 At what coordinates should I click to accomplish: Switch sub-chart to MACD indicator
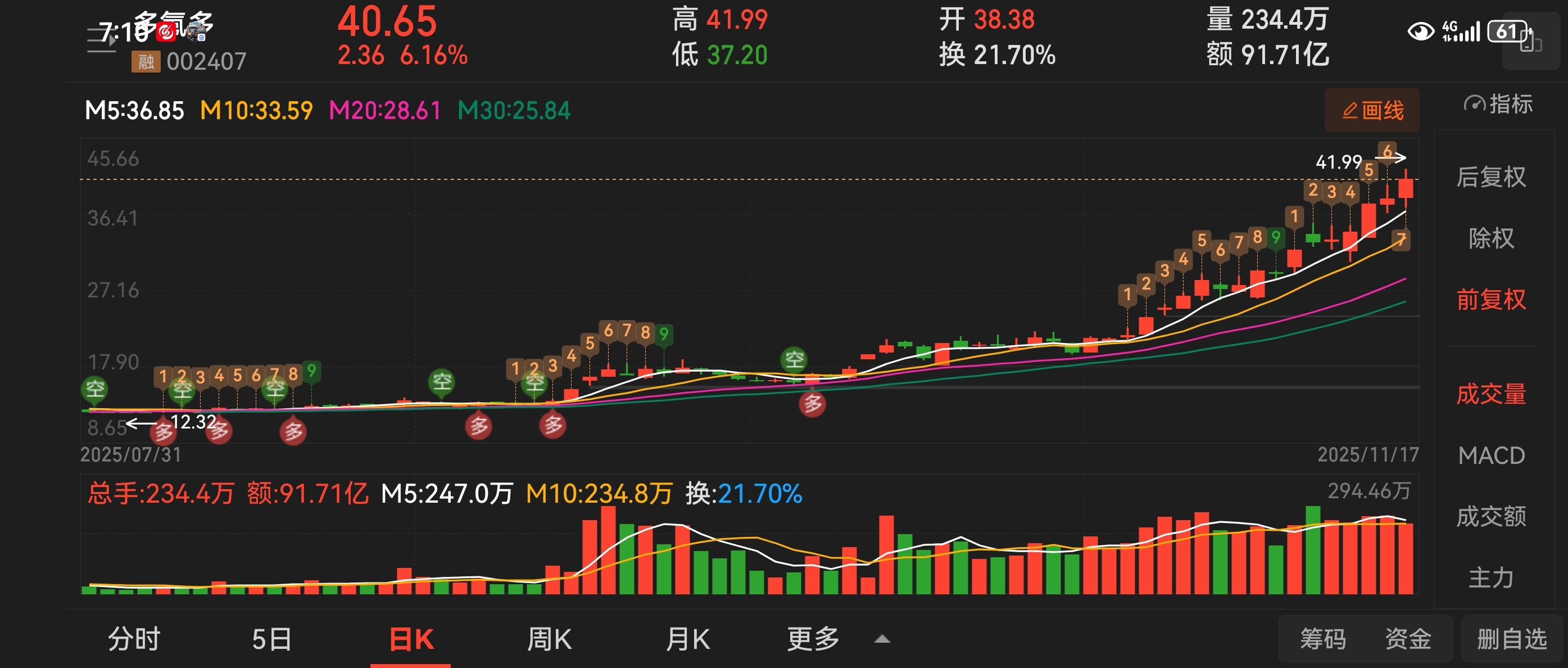click(1490, 455)
